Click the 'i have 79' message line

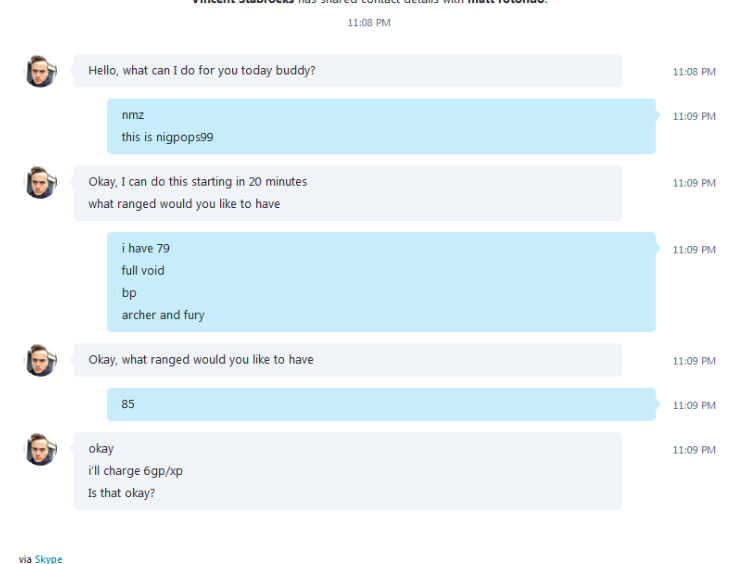[x=145, y=248]
